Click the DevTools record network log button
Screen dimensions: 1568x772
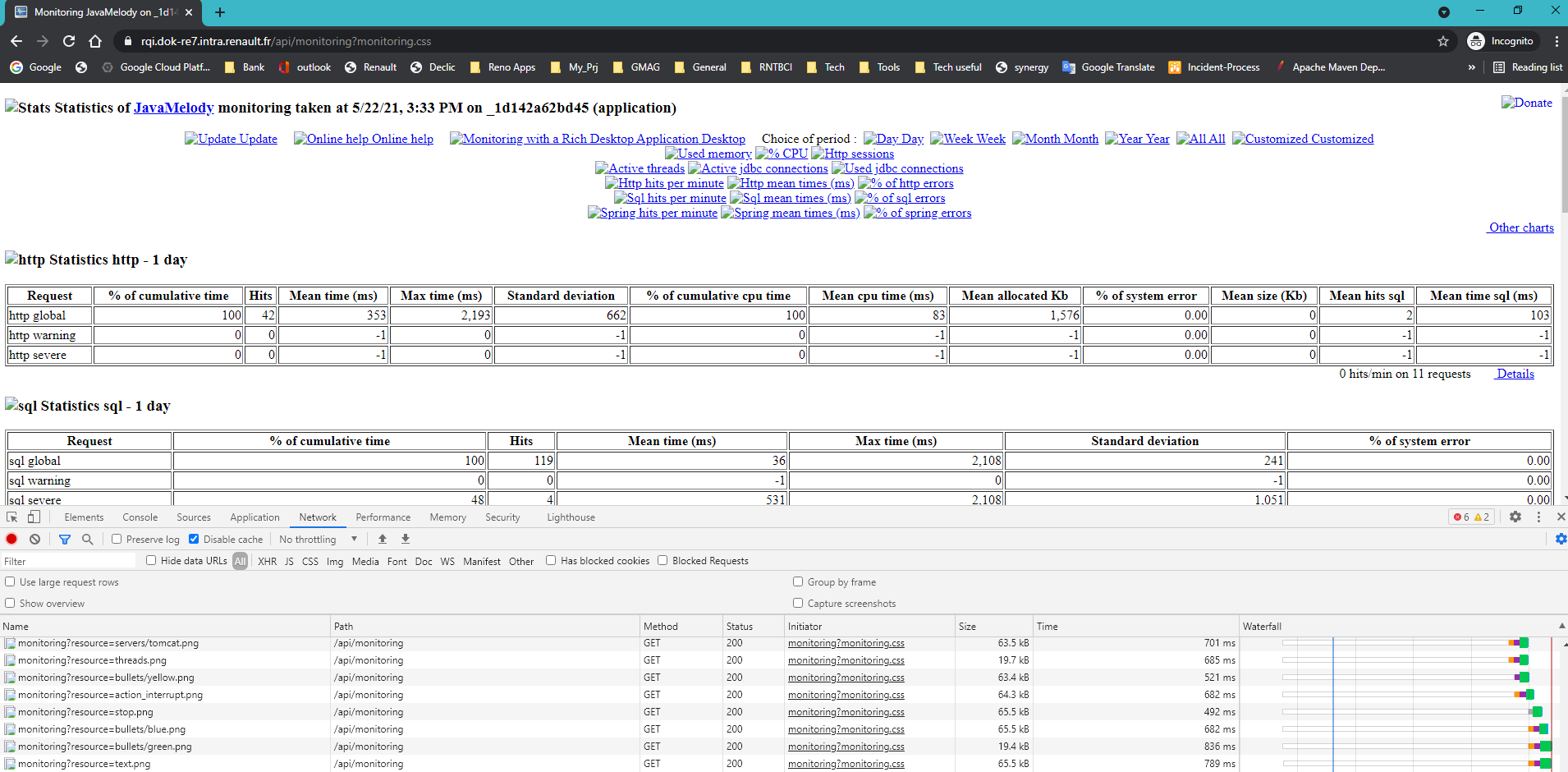pos(11,540)
